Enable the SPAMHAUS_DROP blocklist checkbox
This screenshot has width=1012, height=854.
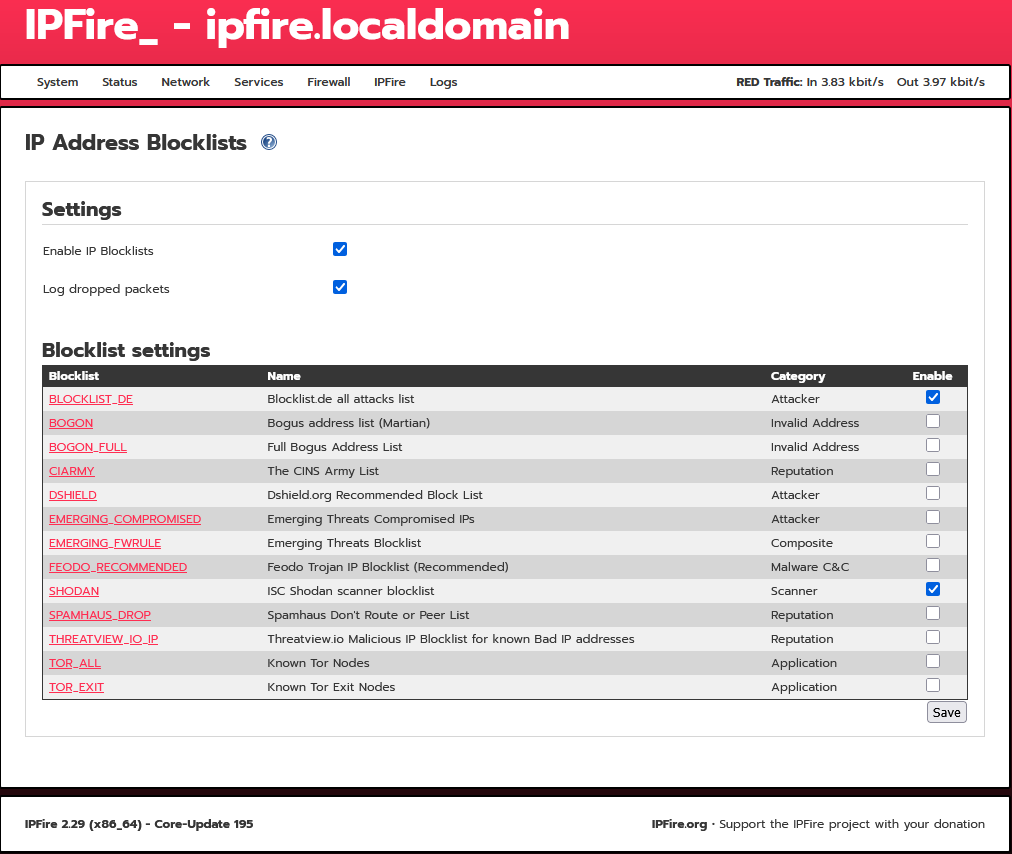933,613
